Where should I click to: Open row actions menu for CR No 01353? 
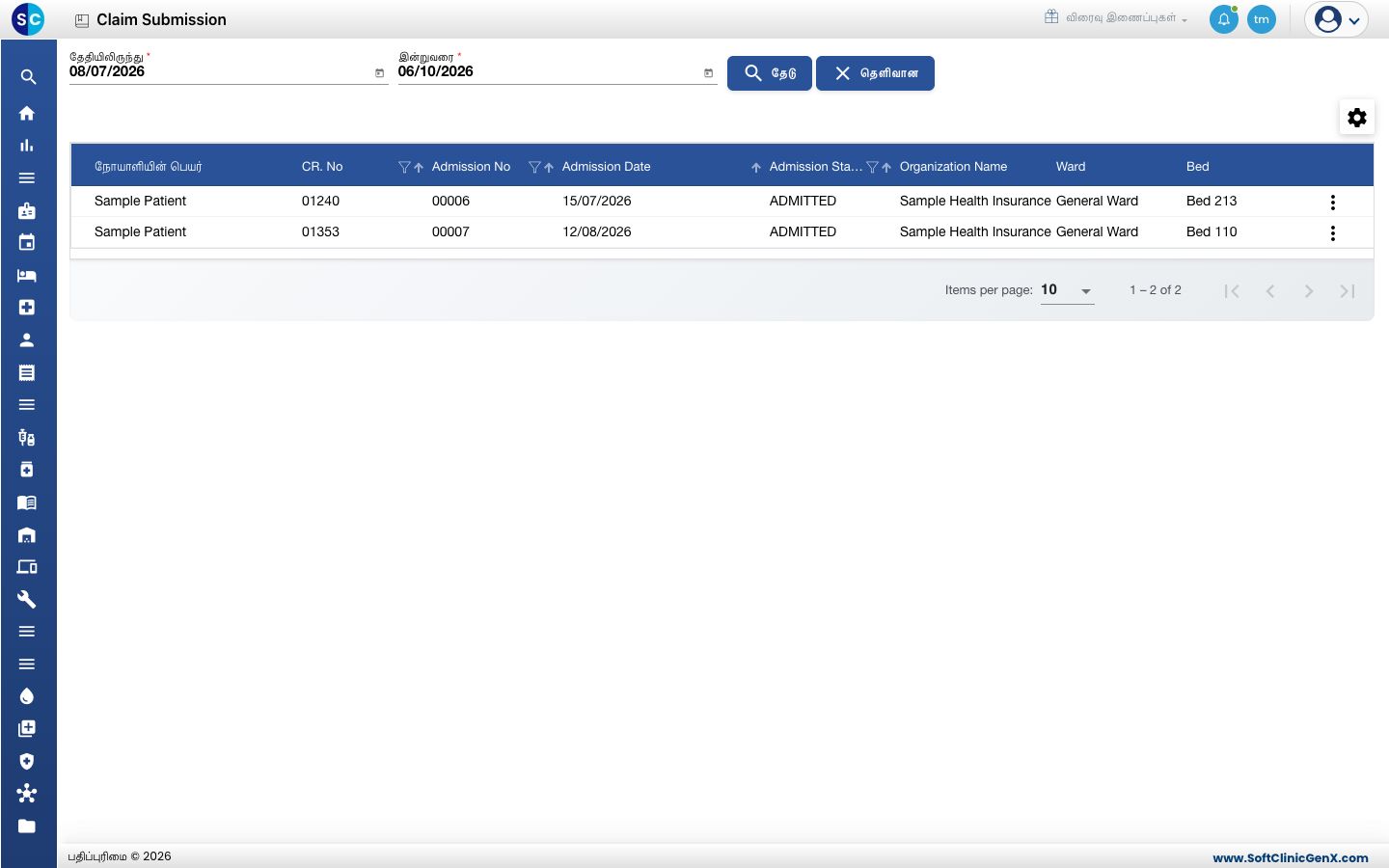(x=1333, y=233)
